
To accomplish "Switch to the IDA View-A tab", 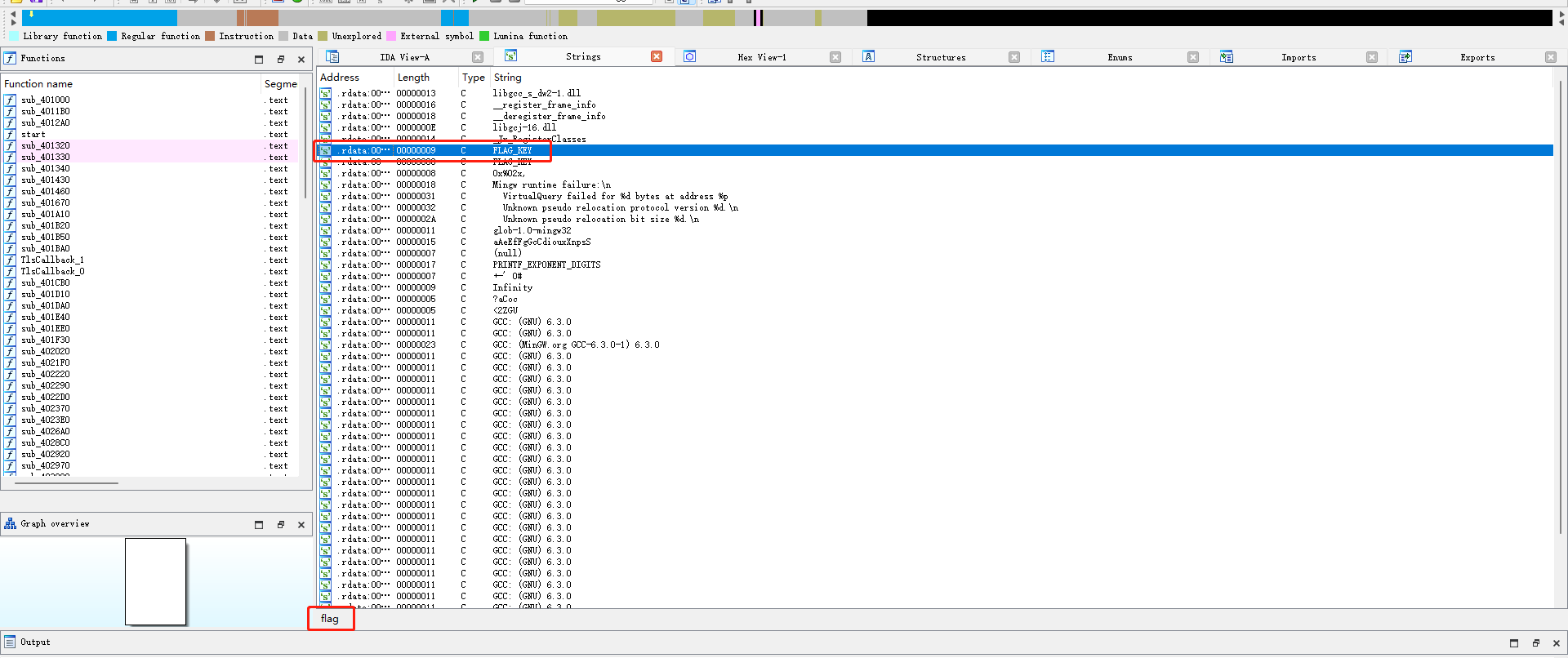I will click(x=404, y=57).
